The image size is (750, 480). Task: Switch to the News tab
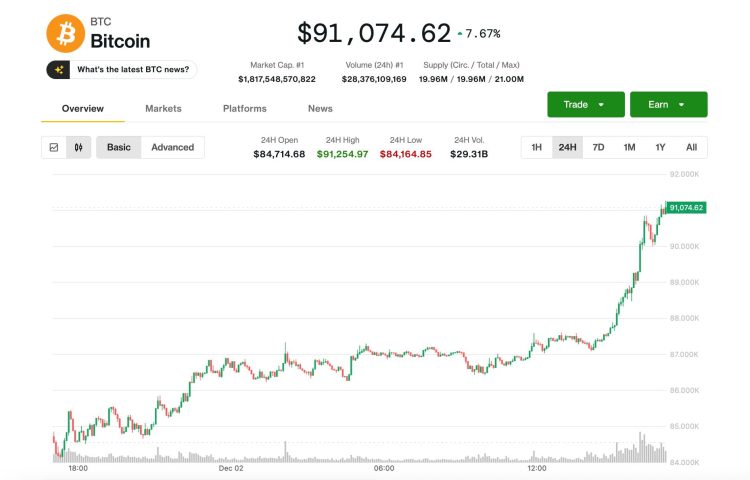click(320, 108)
